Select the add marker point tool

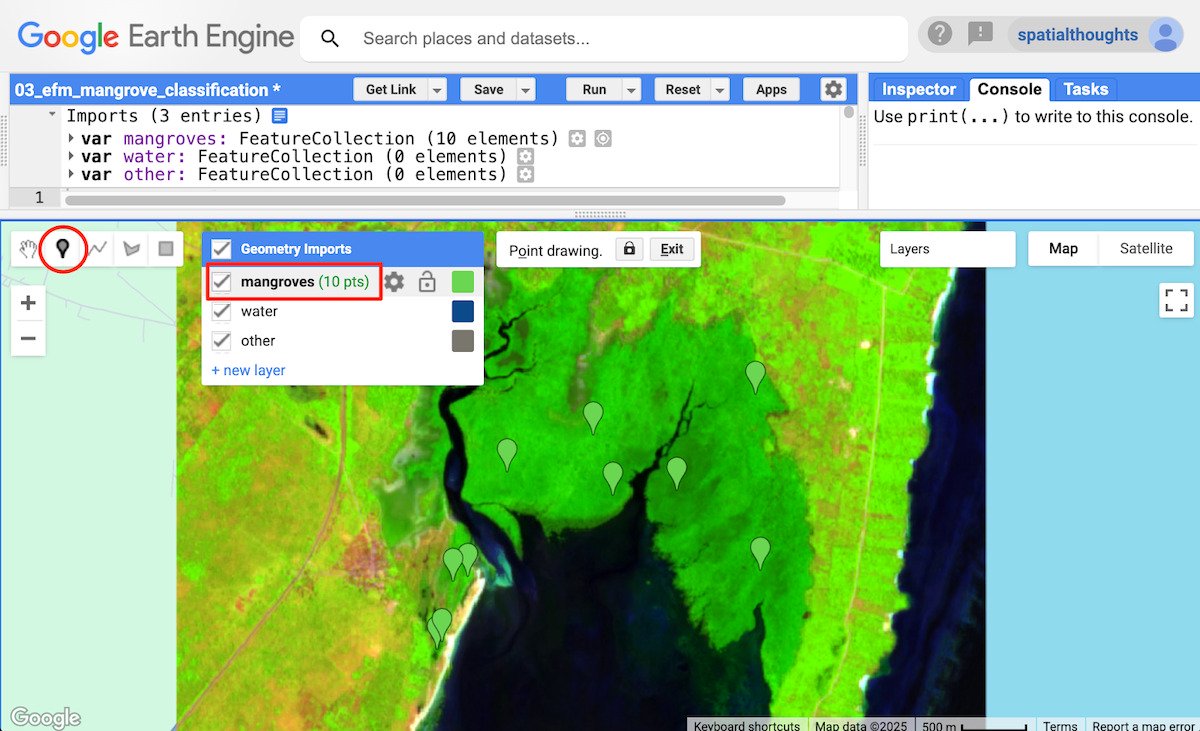(x=63, y=248)
